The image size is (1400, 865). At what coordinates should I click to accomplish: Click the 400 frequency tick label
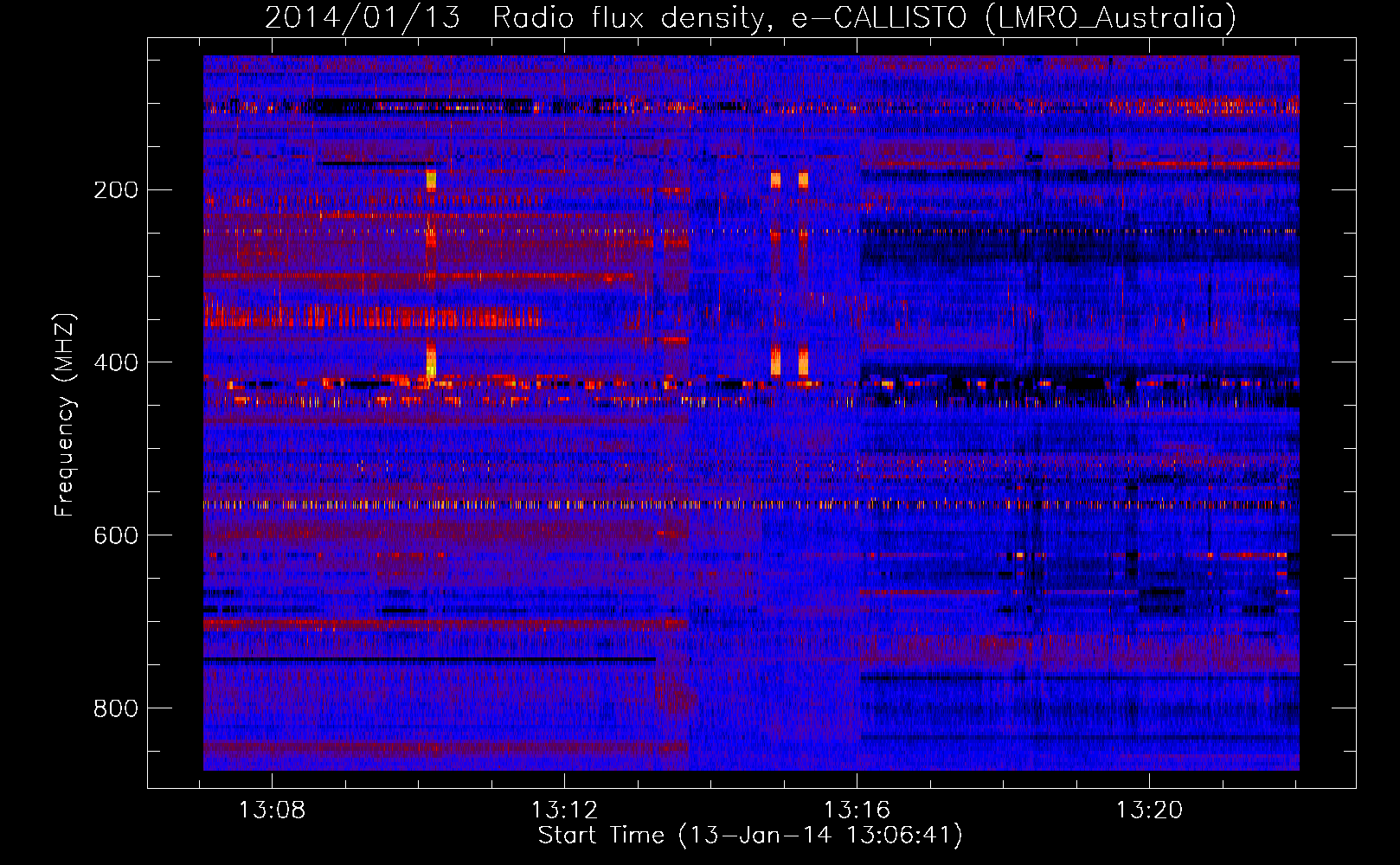pyautogui.click(x=116, y=362)
